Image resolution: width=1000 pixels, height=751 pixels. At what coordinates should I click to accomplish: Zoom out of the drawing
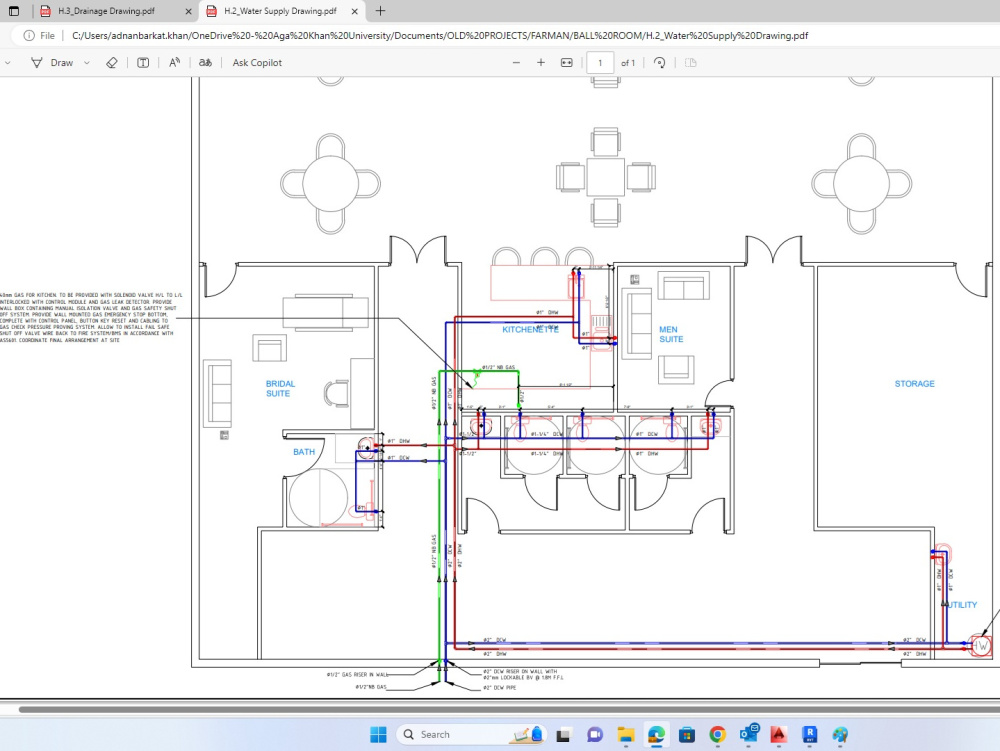(x=516, y=62)
